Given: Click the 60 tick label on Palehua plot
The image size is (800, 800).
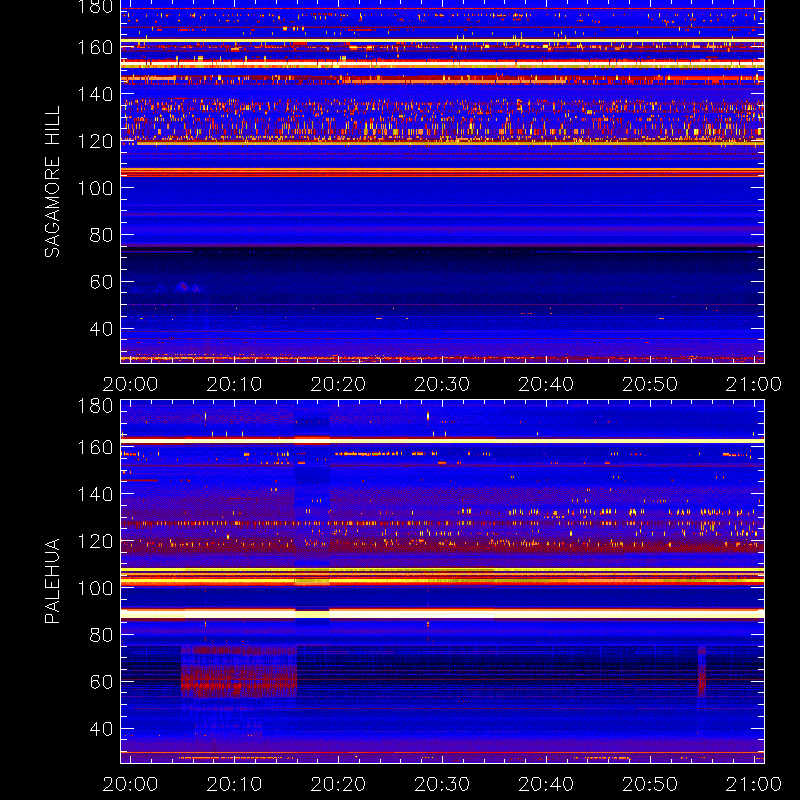Looking at the screenshot, I should (101, 682).
